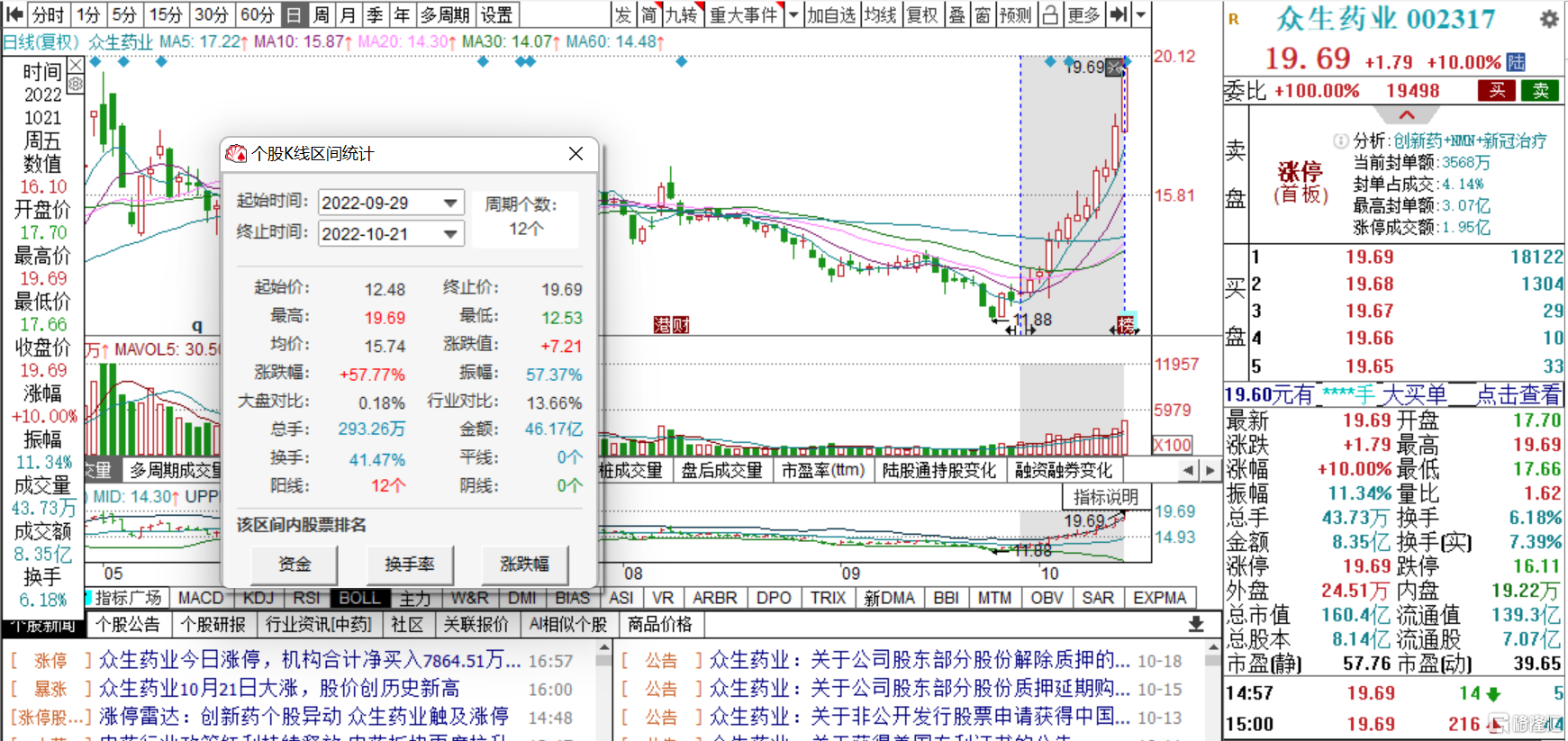Click the 涨跌幅 ranking button
Screen dimensions: 1568x741
coord(525,565)
